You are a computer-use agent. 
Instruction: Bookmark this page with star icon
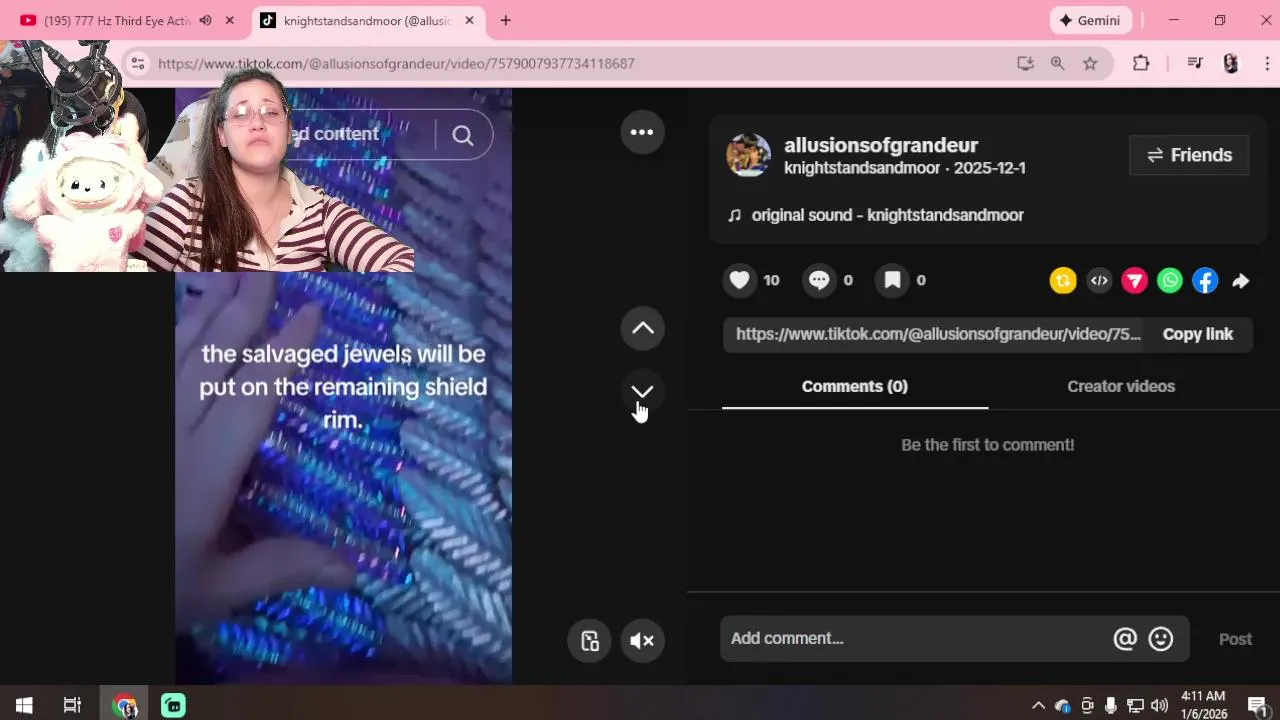(1090, 63)
